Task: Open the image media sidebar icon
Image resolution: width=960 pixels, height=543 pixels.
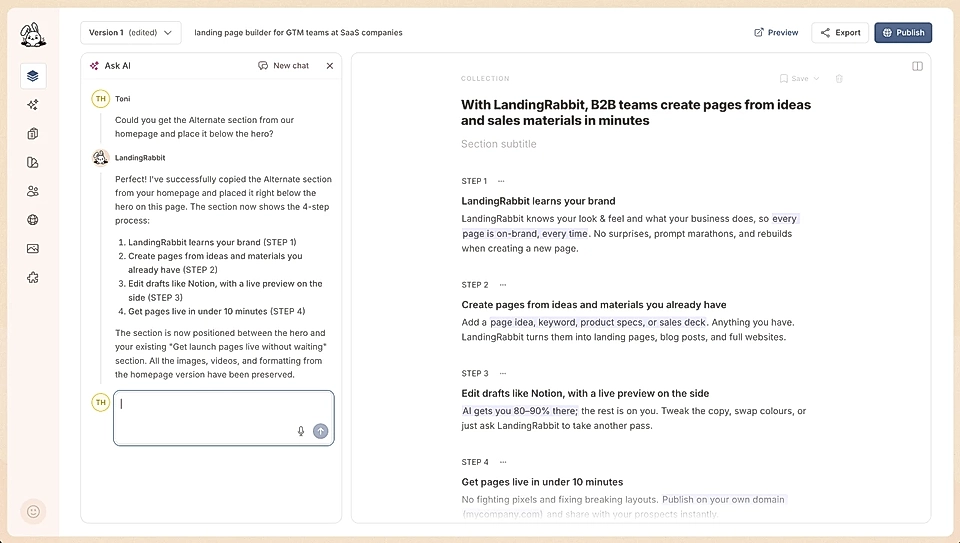Action: [33, 249]
